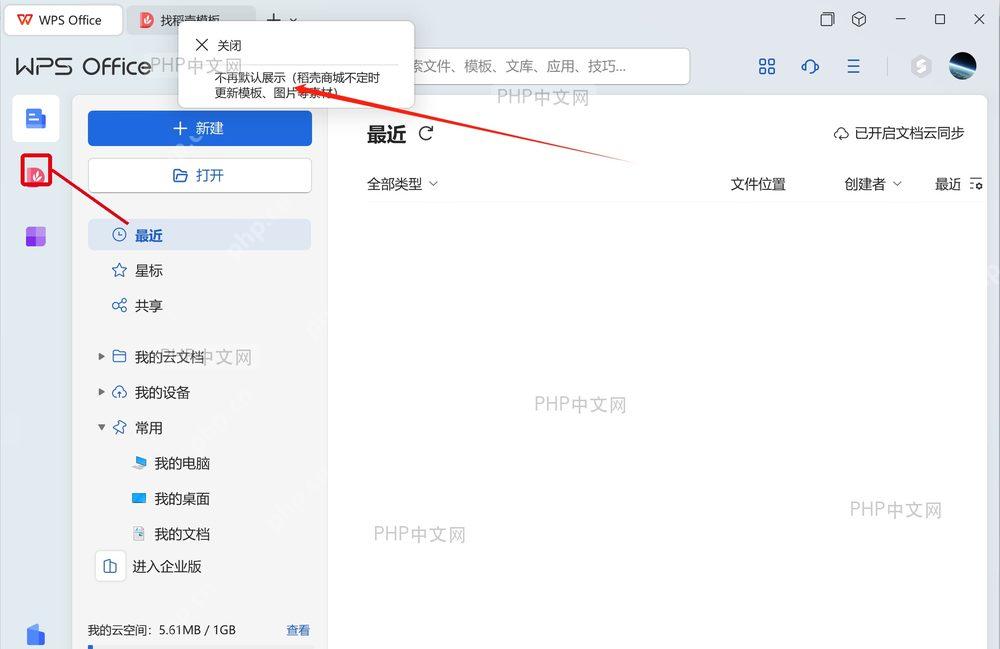Open the hamburger settings menu icon

[x=853, y=66]
